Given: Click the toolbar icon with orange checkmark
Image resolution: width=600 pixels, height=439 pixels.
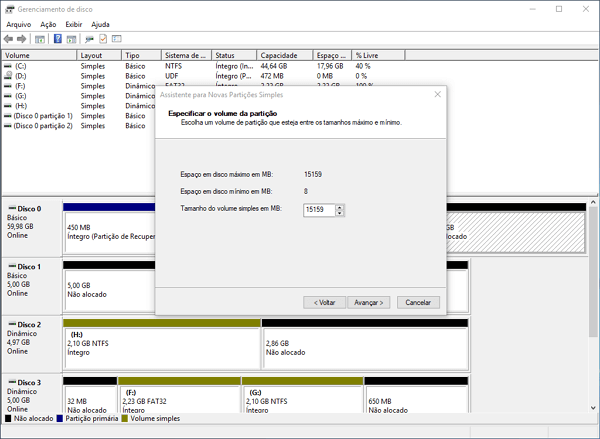Looking at the screenshot, I should click(x=102, y=38).
